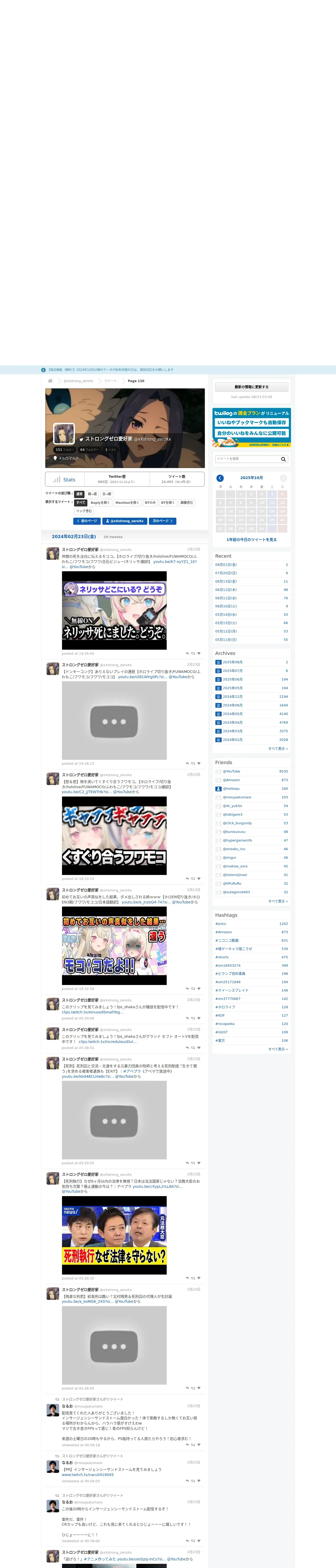Viewport: 336px width, 1568px height.
Task: Reply to the tweet posted at 19:32:54
Action: 187,989
